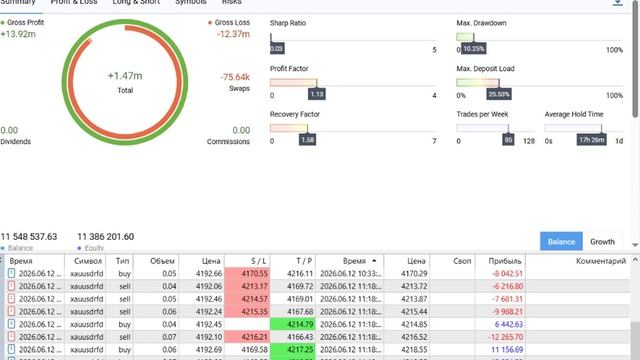Click the close price 4216.52
The image size is (640, 360).
(414, 337)
